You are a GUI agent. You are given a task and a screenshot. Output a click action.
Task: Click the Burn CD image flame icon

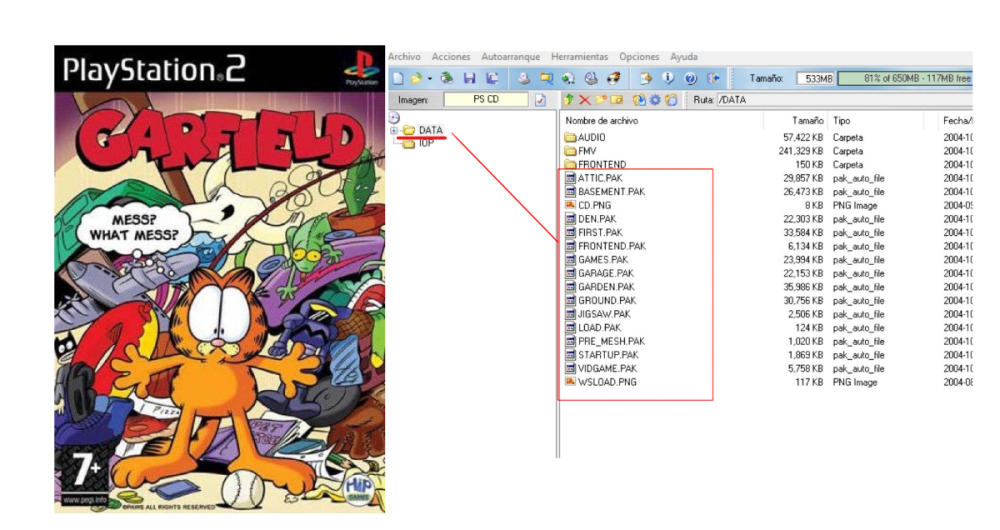[x=614, y=78]
